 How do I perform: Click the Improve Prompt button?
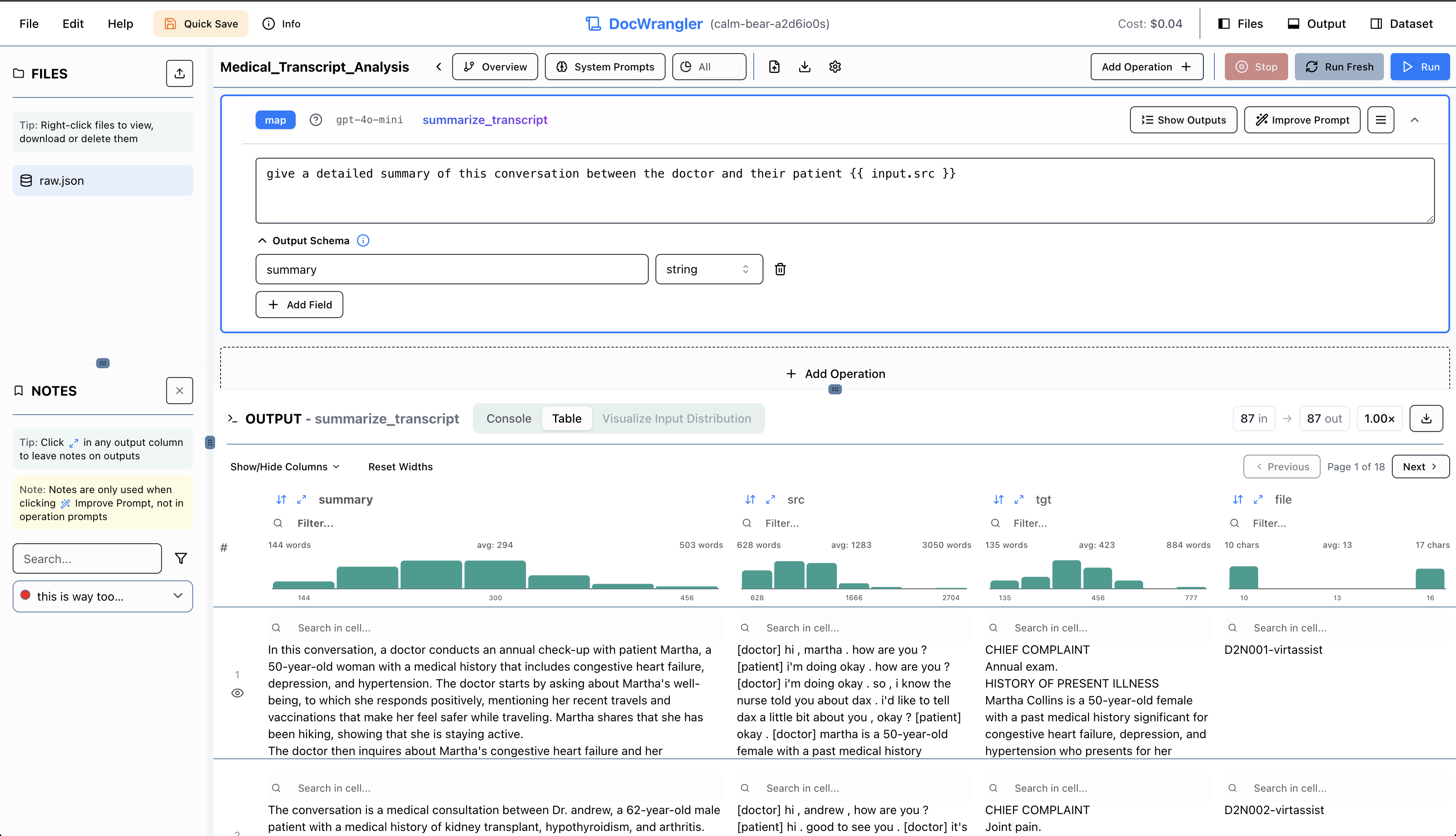(x=1302, y=120)
